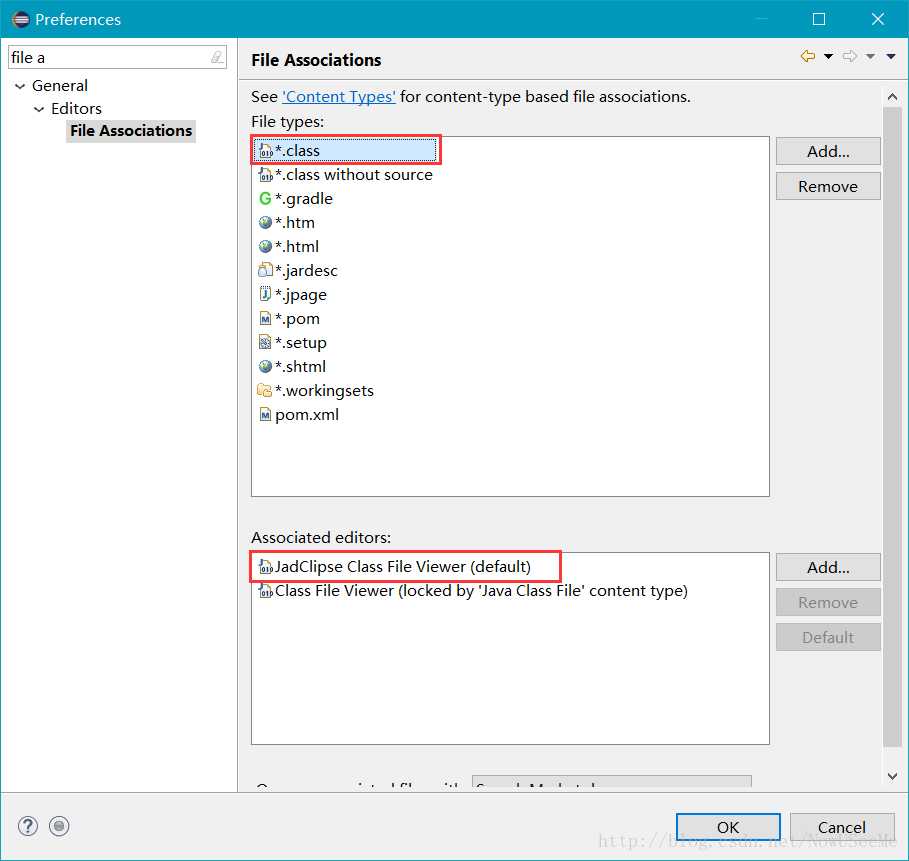Click the disabled Default button

point(828,637)
